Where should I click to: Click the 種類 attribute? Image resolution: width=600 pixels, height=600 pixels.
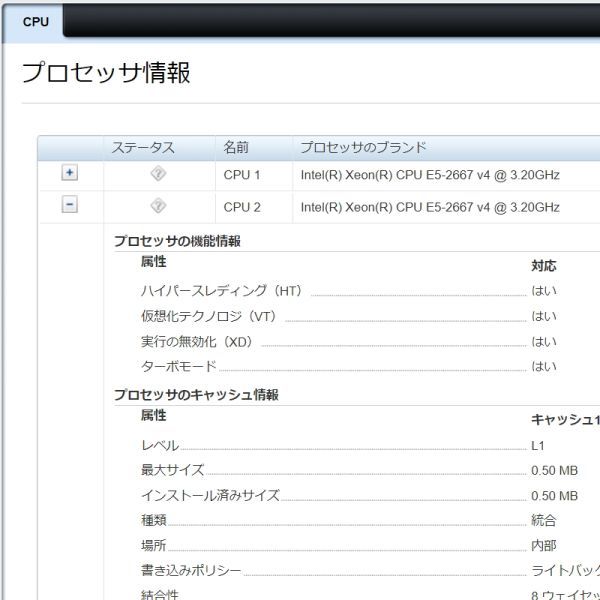click(x=154, y=520)
